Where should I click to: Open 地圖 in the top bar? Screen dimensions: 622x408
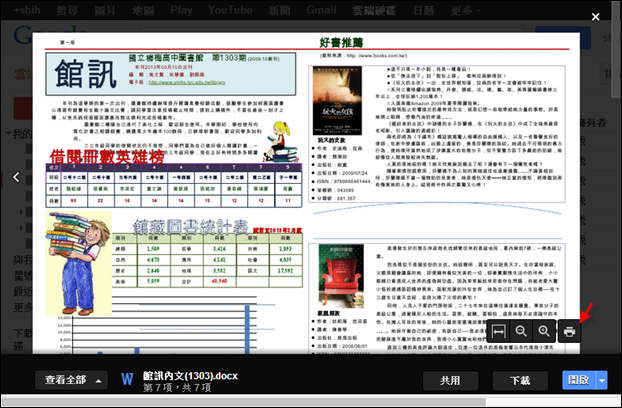point(143,10)
